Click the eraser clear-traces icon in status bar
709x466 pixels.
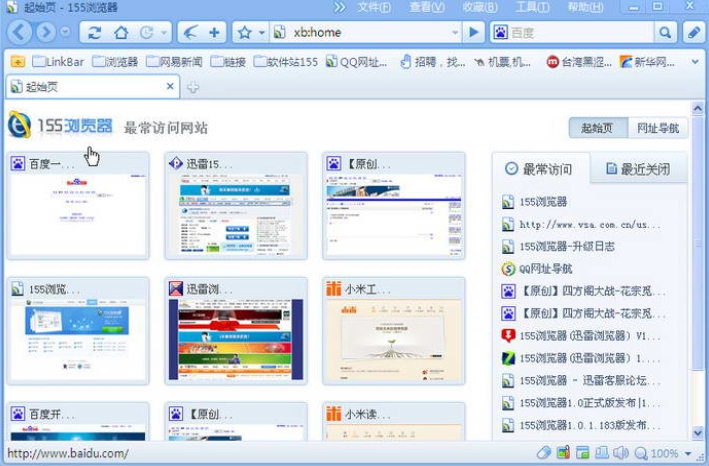click(544, 452)
